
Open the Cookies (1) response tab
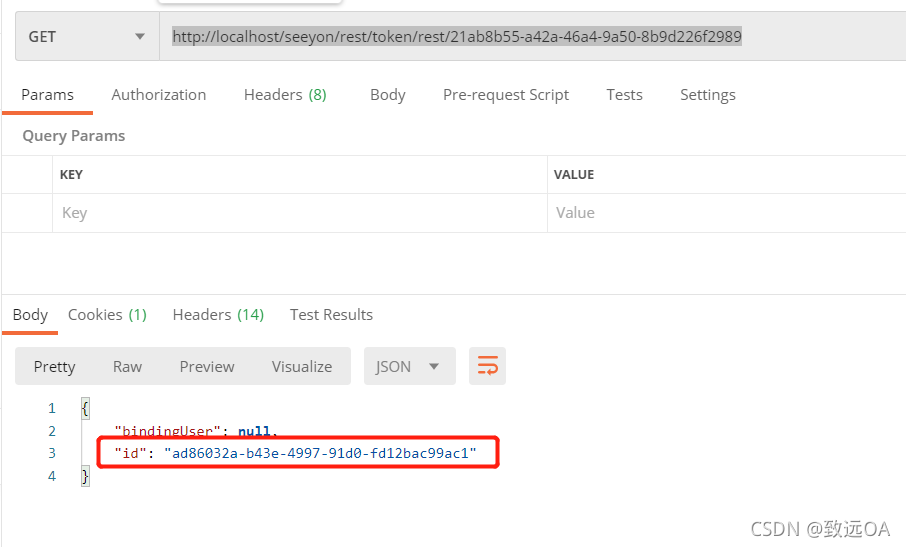click(107, 315)
